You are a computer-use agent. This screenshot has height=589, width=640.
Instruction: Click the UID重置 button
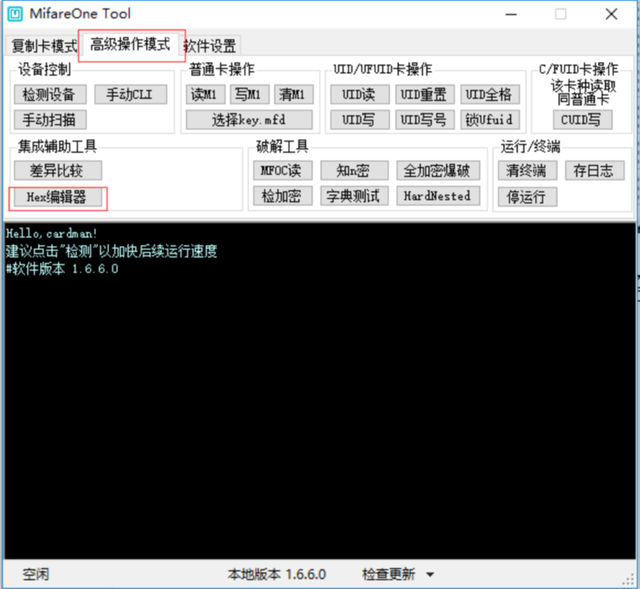tap(424, 95)
